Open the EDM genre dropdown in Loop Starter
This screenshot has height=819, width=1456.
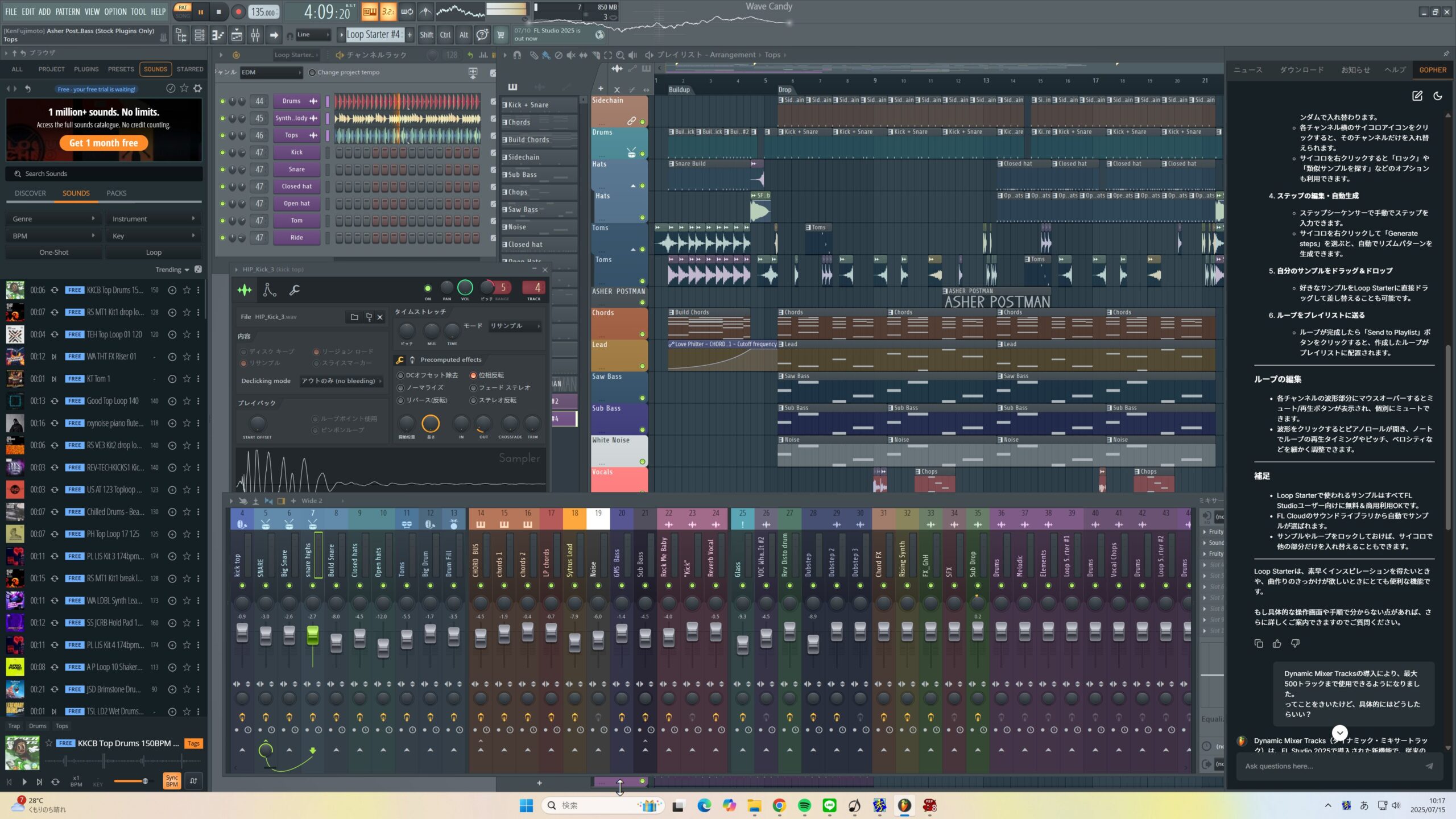coord(271,72)
